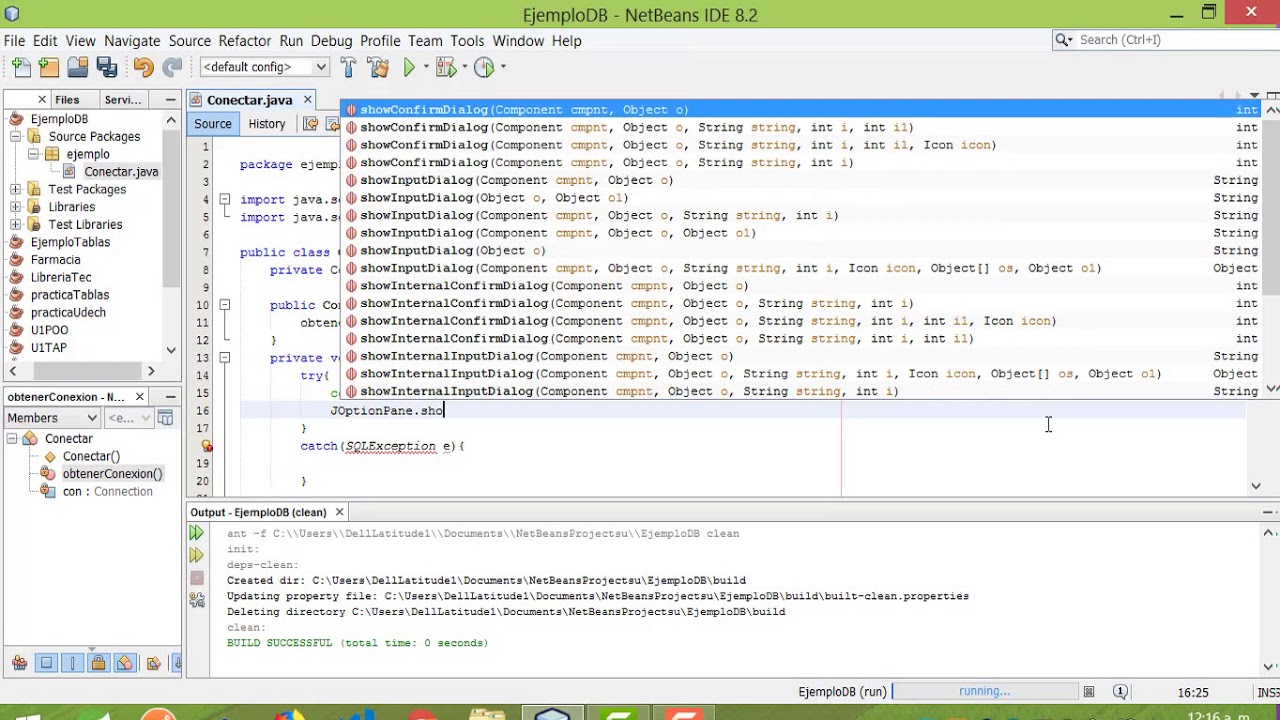
Task: Select the practicaUdech project
Action: pyautogui.click(x=68, y=312)
